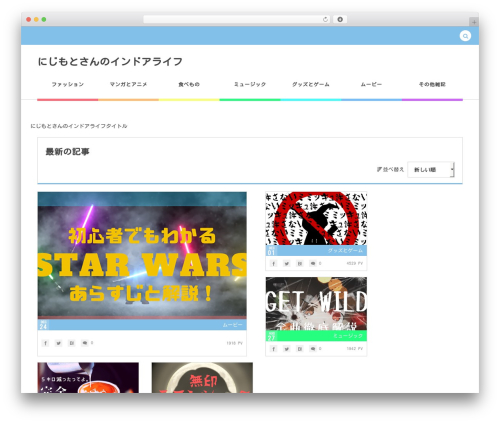
Task: Click グッズとゲーム category label on article card
Action: click(345, 250)
